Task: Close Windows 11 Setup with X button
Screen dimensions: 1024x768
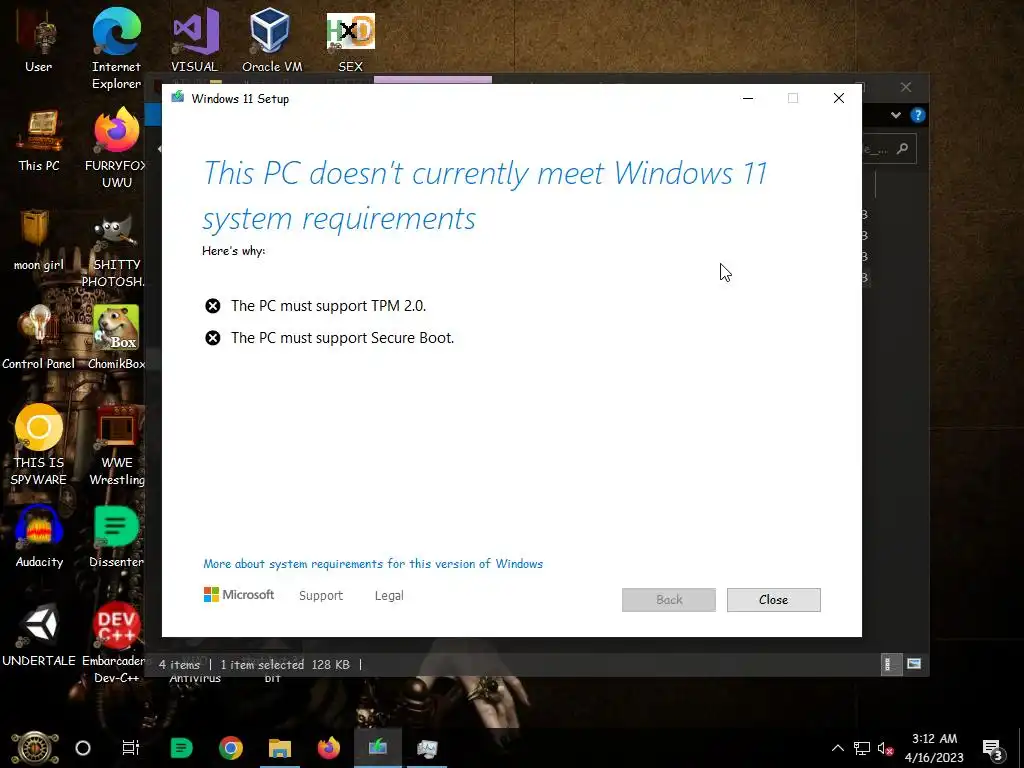Action: point(839,98)
